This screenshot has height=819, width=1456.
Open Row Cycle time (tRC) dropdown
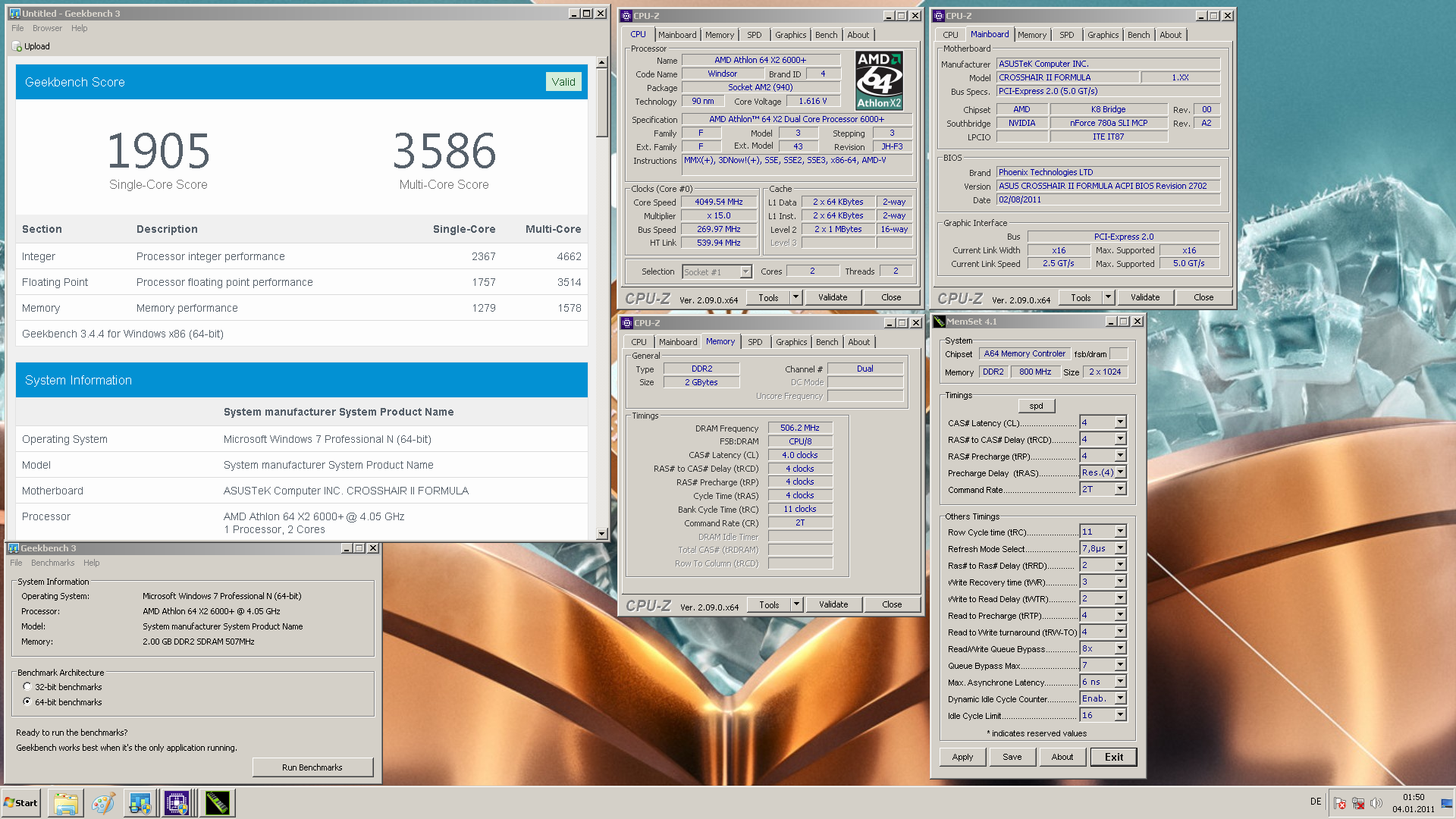pyautogui.click(x=1120, y=532)
